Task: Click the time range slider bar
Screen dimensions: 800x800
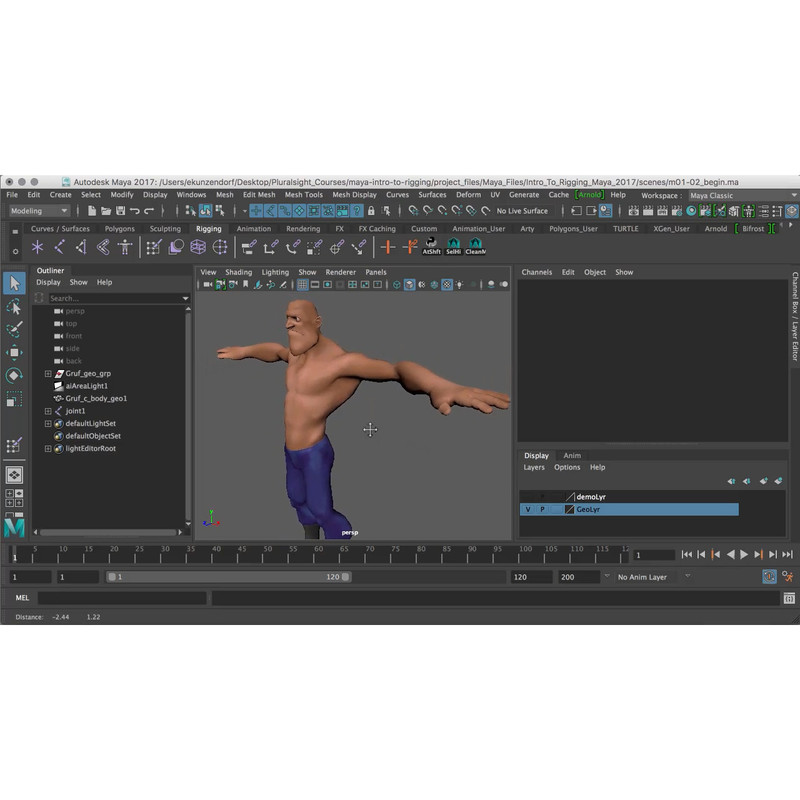Action: pos(228,577)
